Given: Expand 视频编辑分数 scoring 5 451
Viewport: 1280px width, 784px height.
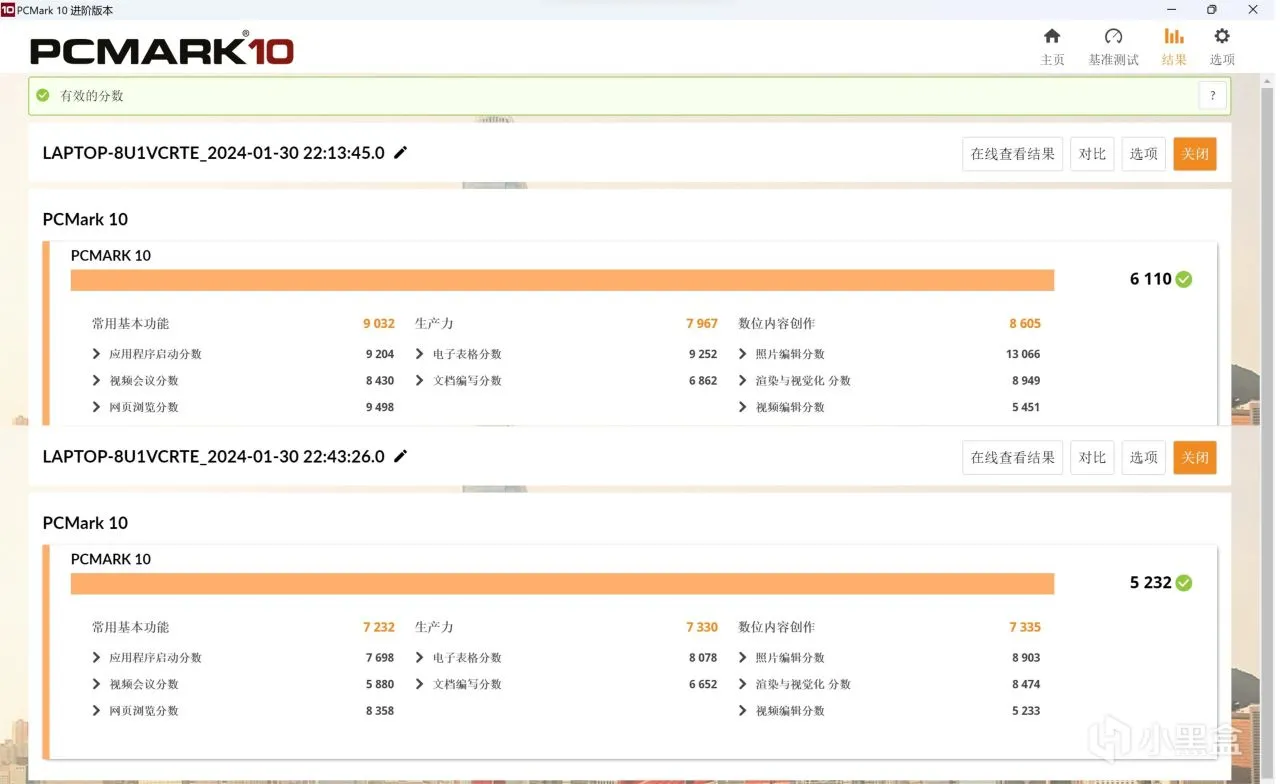Looking at the screenshot, I should 743,407.
